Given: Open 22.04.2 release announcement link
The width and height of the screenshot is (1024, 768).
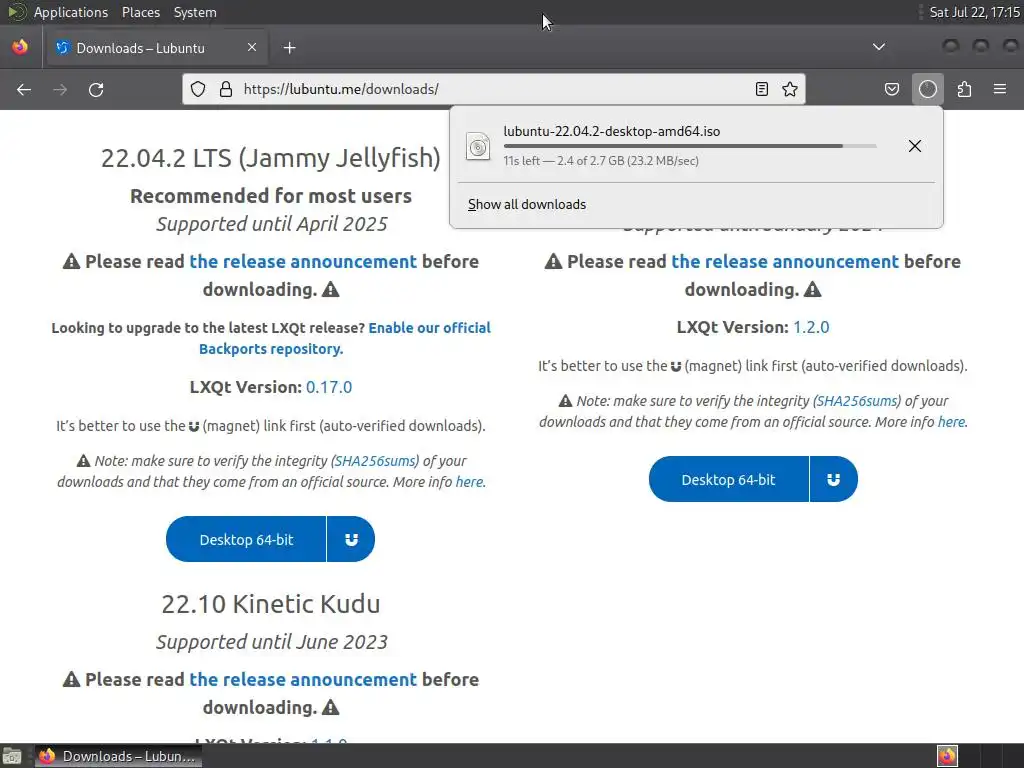Looking at the screenshot, I should tap(303, 261).
